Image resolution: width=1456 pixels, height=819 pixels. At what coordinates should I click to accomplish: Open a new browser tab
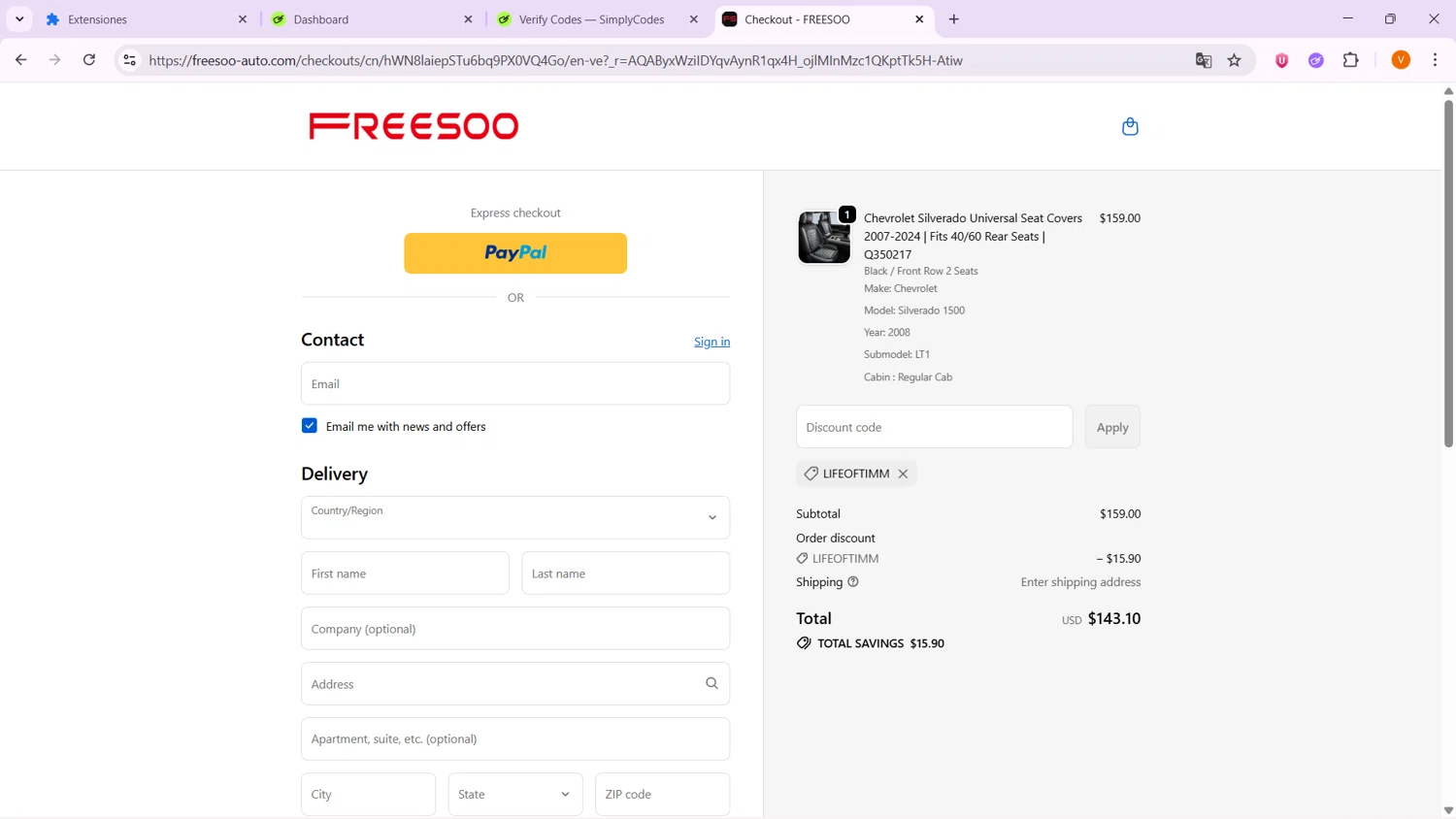(x=954, y=19)
